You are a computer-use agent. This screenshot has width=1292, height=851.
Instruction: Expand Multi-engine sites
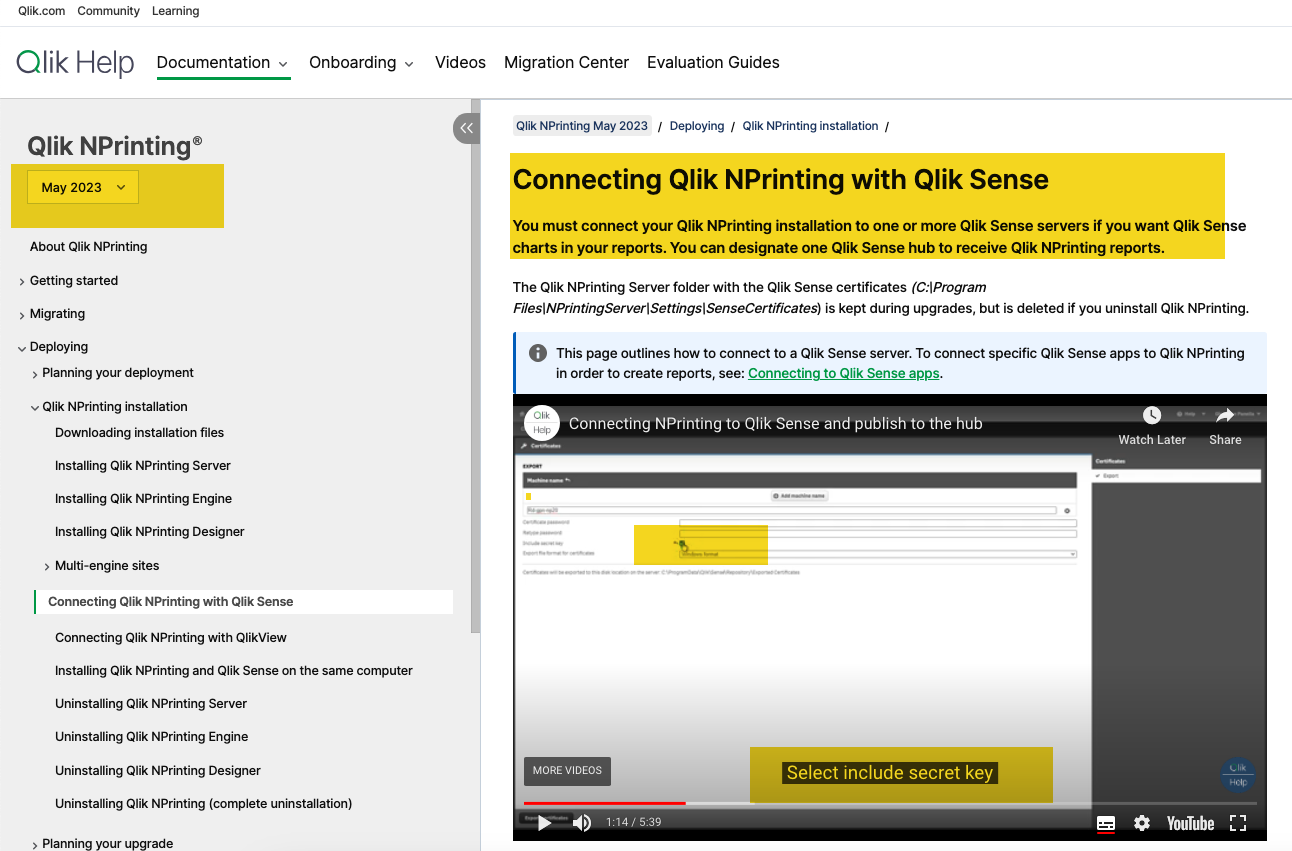(x=47, y=567)
